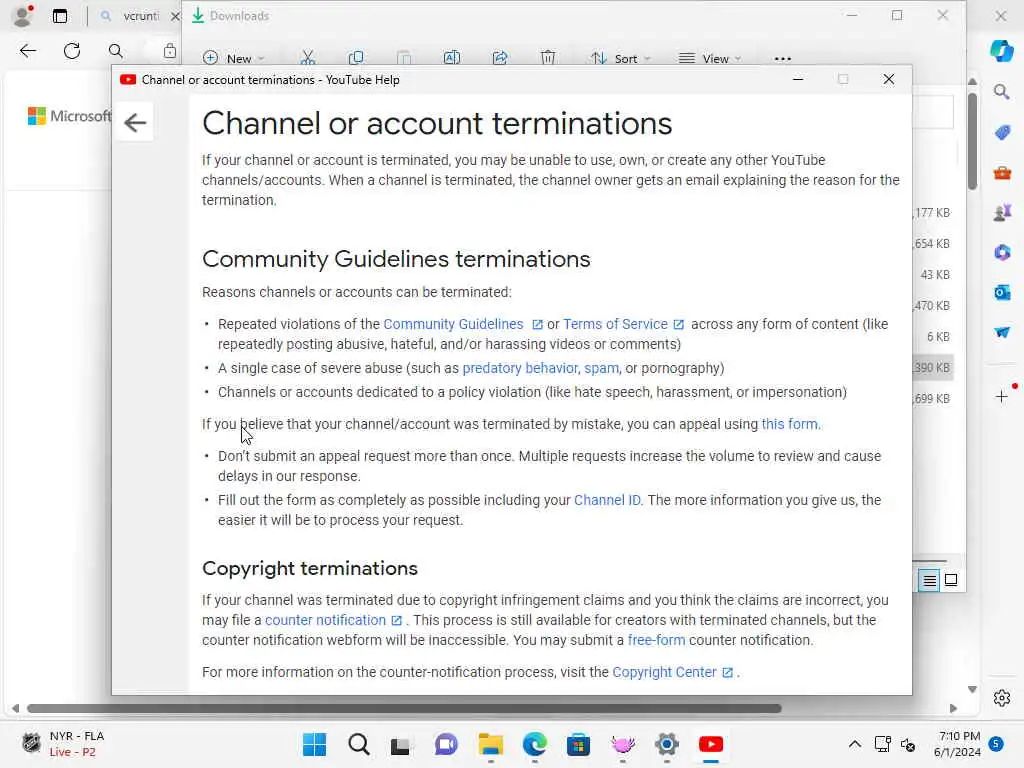Open the clock showing 7:10 PM

957,744
